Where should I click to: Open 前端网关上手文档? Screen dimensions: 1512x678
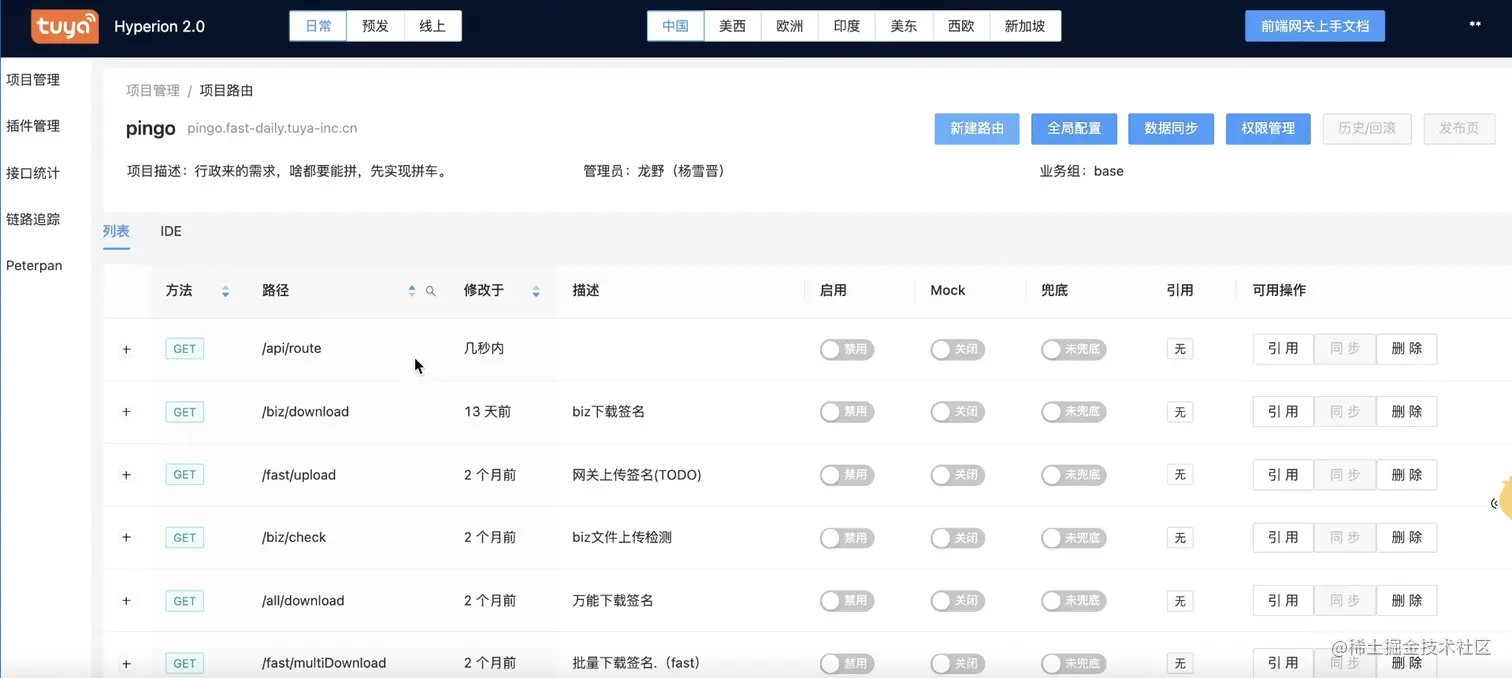1315,26
